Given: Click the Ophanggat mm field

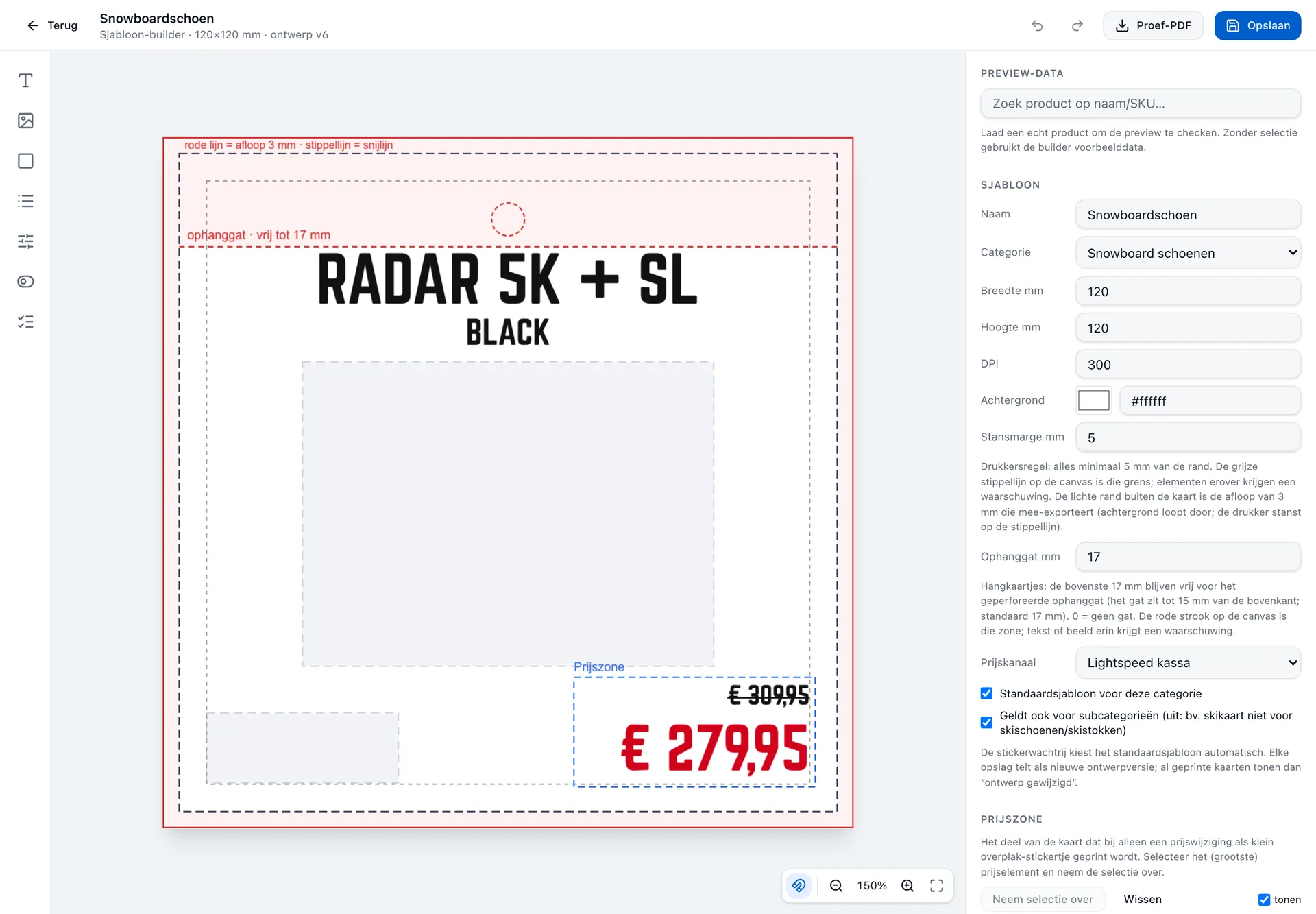Looking at the screenshot, I should [1188, 557].
